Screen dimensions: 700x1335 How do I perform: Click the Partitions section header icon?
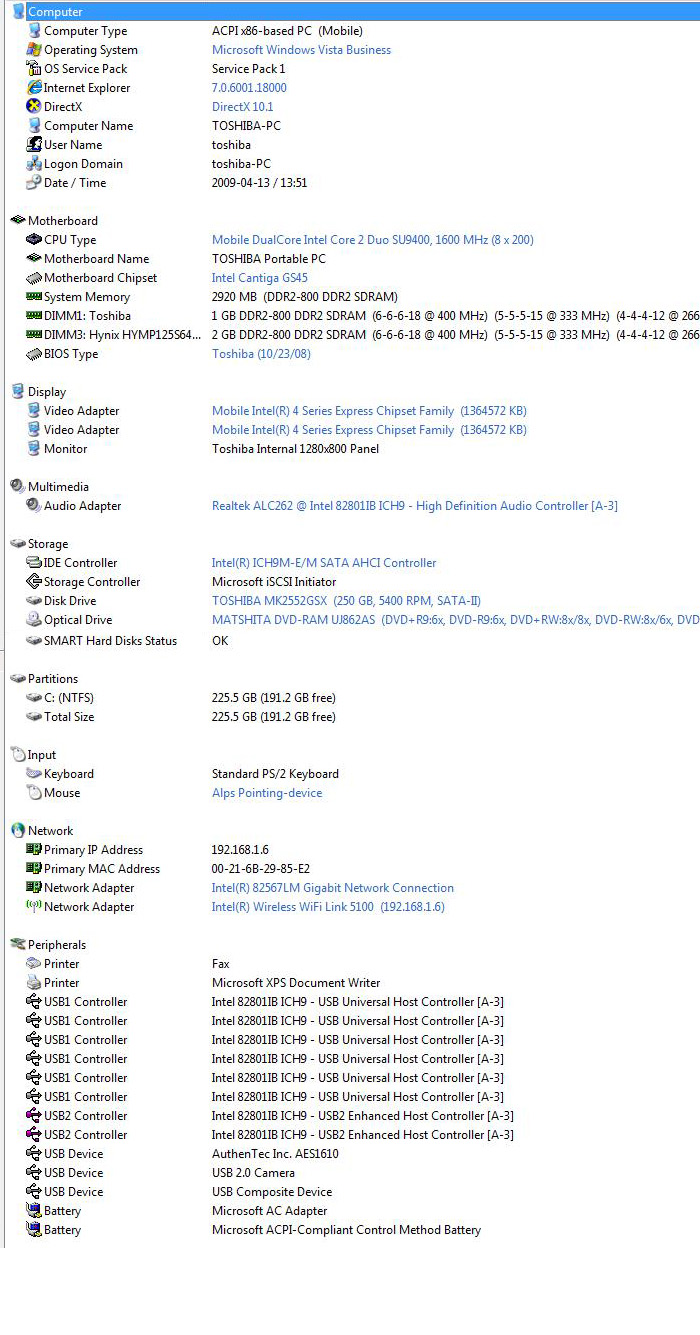point(18,679)
